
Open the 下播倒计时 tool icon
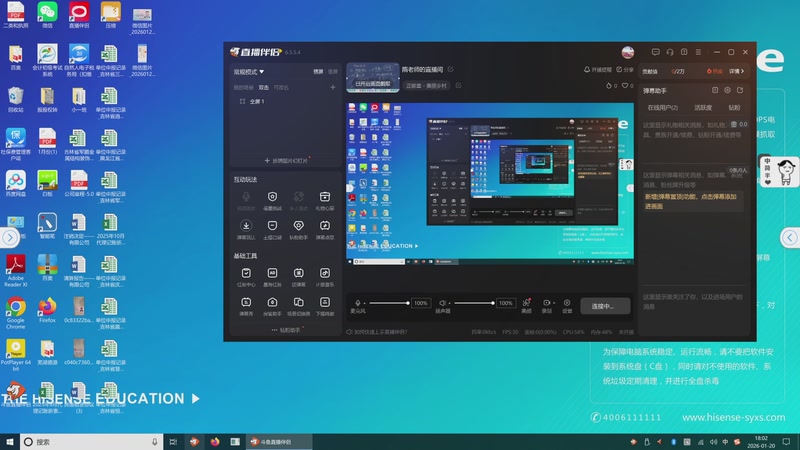click(324, 302)
